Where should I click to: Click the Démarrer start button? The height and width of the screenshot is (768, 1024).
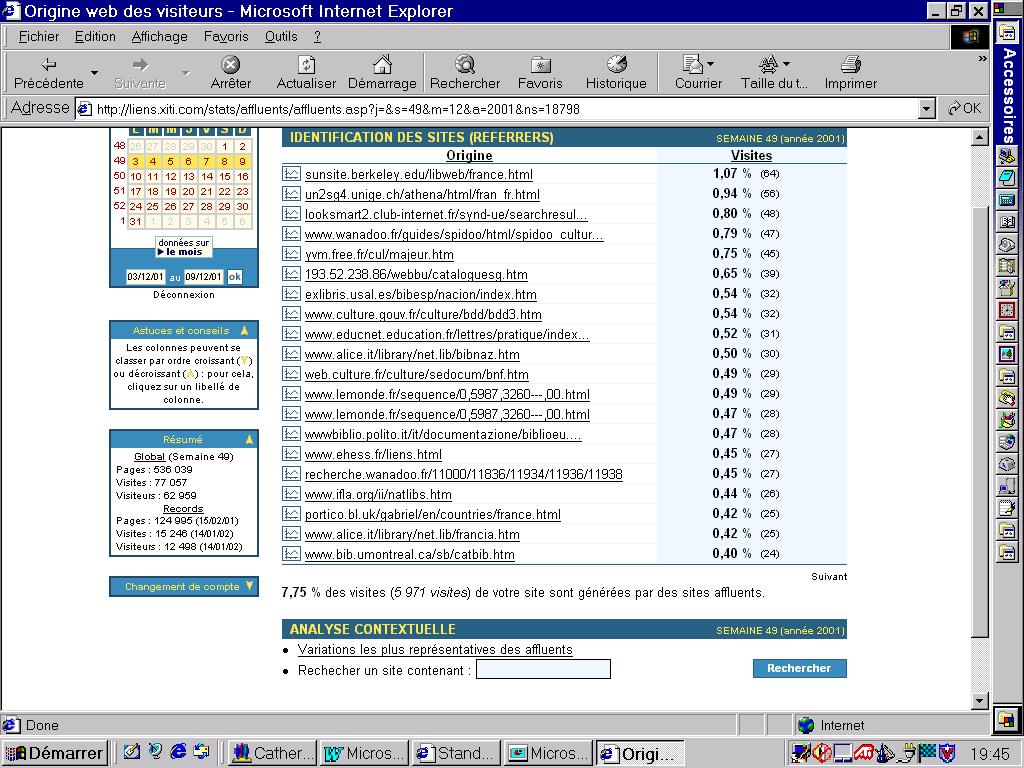55,753
